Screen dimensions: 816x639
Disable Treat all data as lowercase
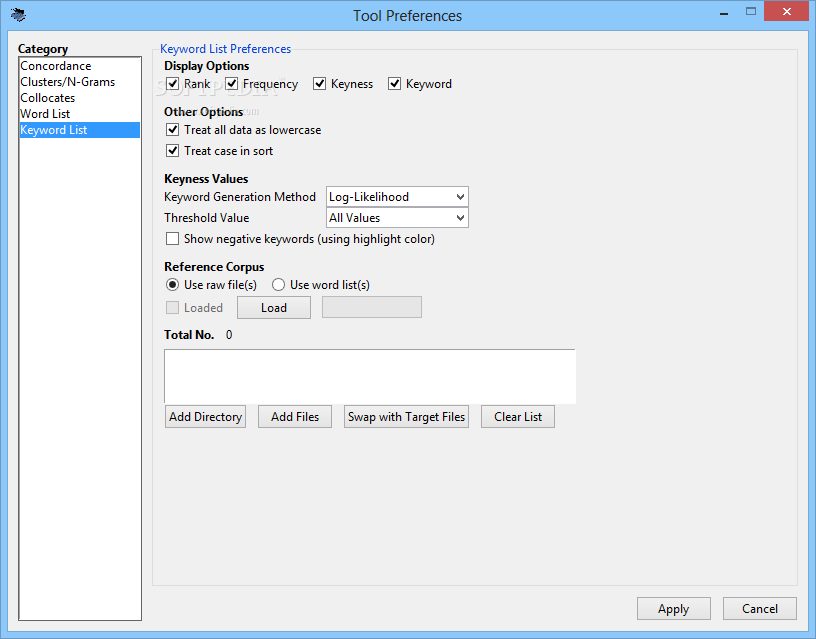(172, 130)
